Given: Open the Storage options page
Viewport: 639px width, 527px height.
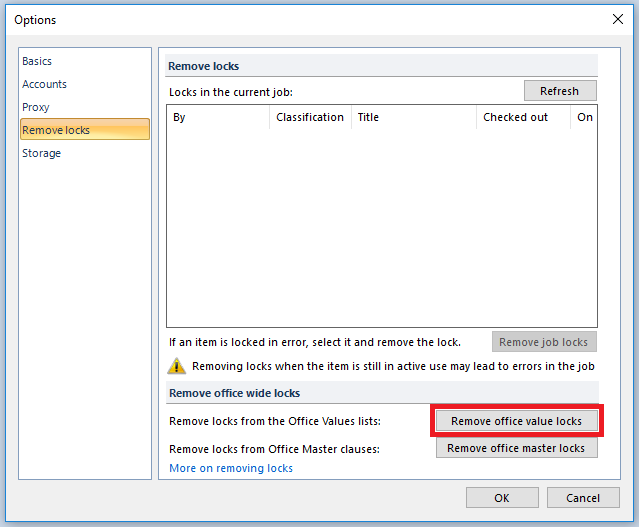Looking at the screenshot, I should [41, 153].
